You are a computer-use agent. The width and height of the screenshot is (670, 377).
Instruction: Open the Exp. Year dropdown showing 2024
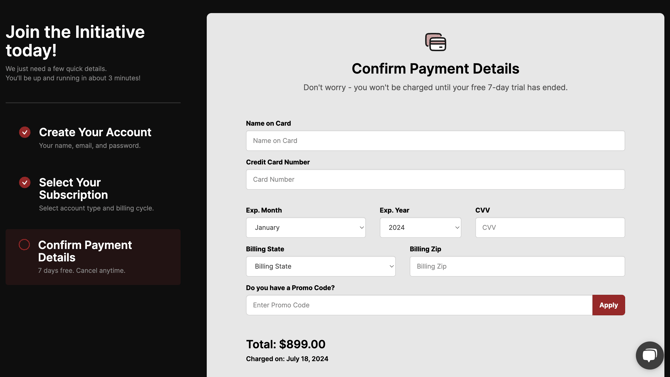click(420, 227)
